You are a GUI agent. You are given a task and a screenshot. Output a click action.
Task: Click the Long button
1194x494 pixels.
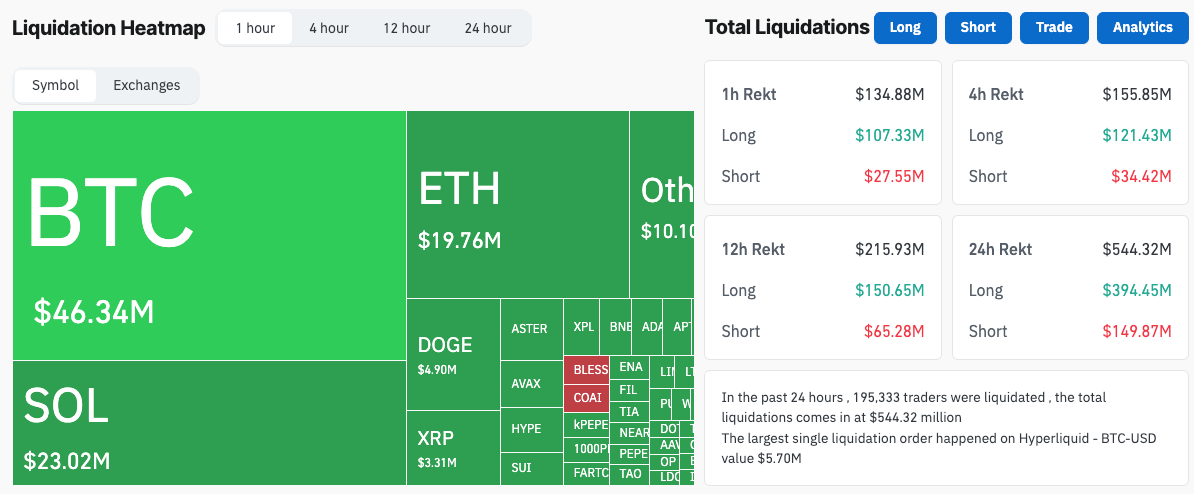pyautogui.click(x=905, y=27)
